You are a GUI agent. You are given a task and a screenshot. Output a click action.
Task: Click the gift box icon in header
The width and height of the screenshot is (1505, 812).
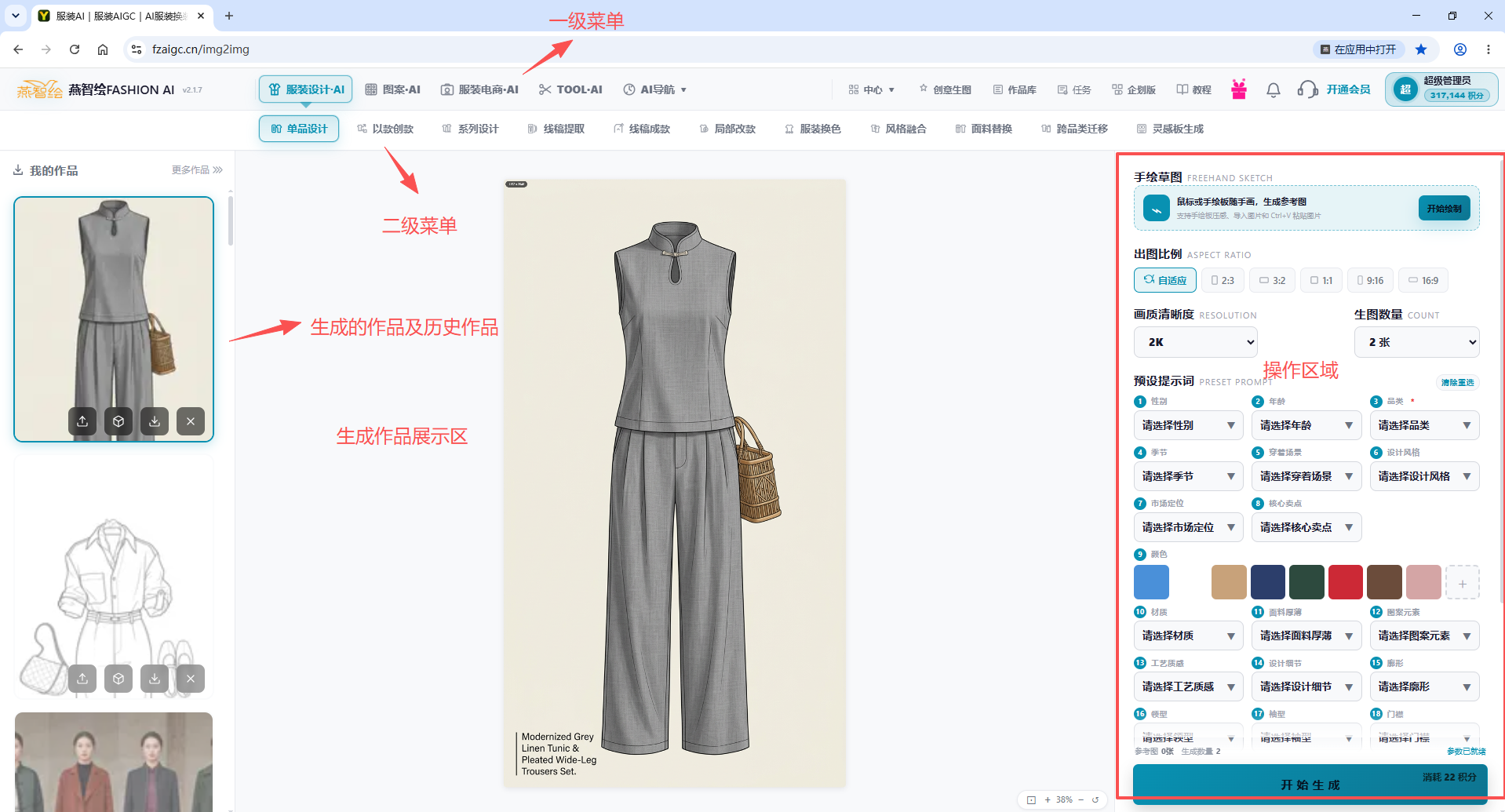pyautogui.click(x=1239, y=89)
